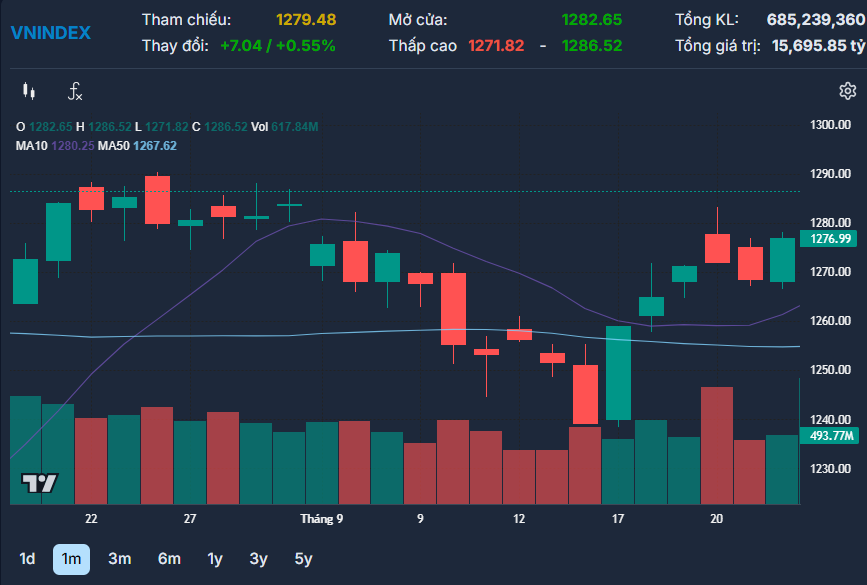Select the 1d timeframe
Viewport: 867px width, 585px height.
(x=27, y=559)
